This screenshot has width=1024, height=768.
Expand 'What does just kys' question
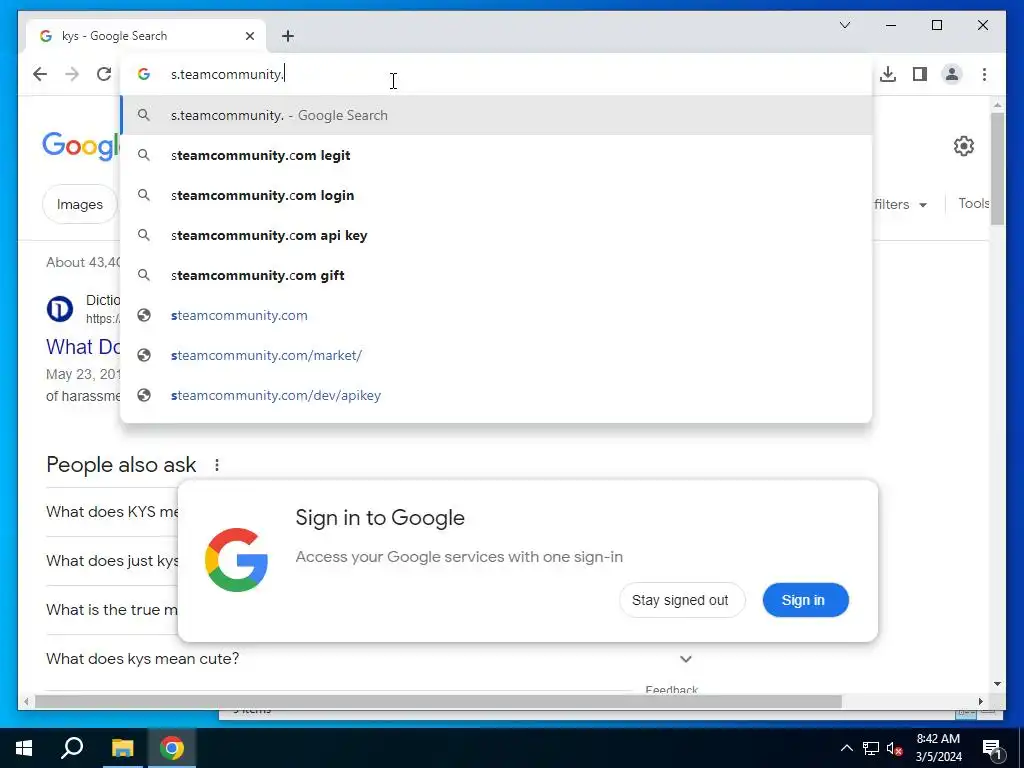pyautogui.click(x=112, y=561)
